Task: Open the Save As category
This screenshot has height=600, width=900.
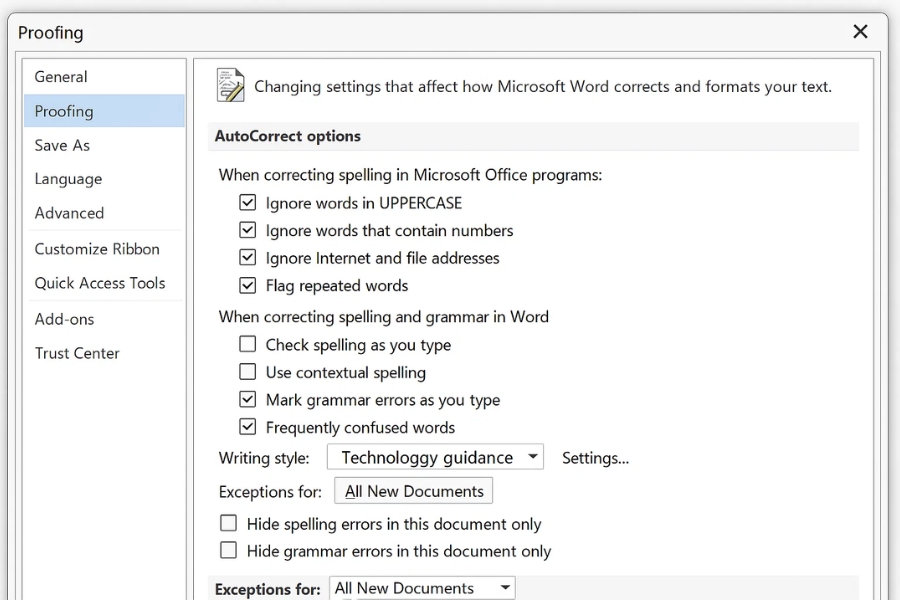Action: [62, 145]
